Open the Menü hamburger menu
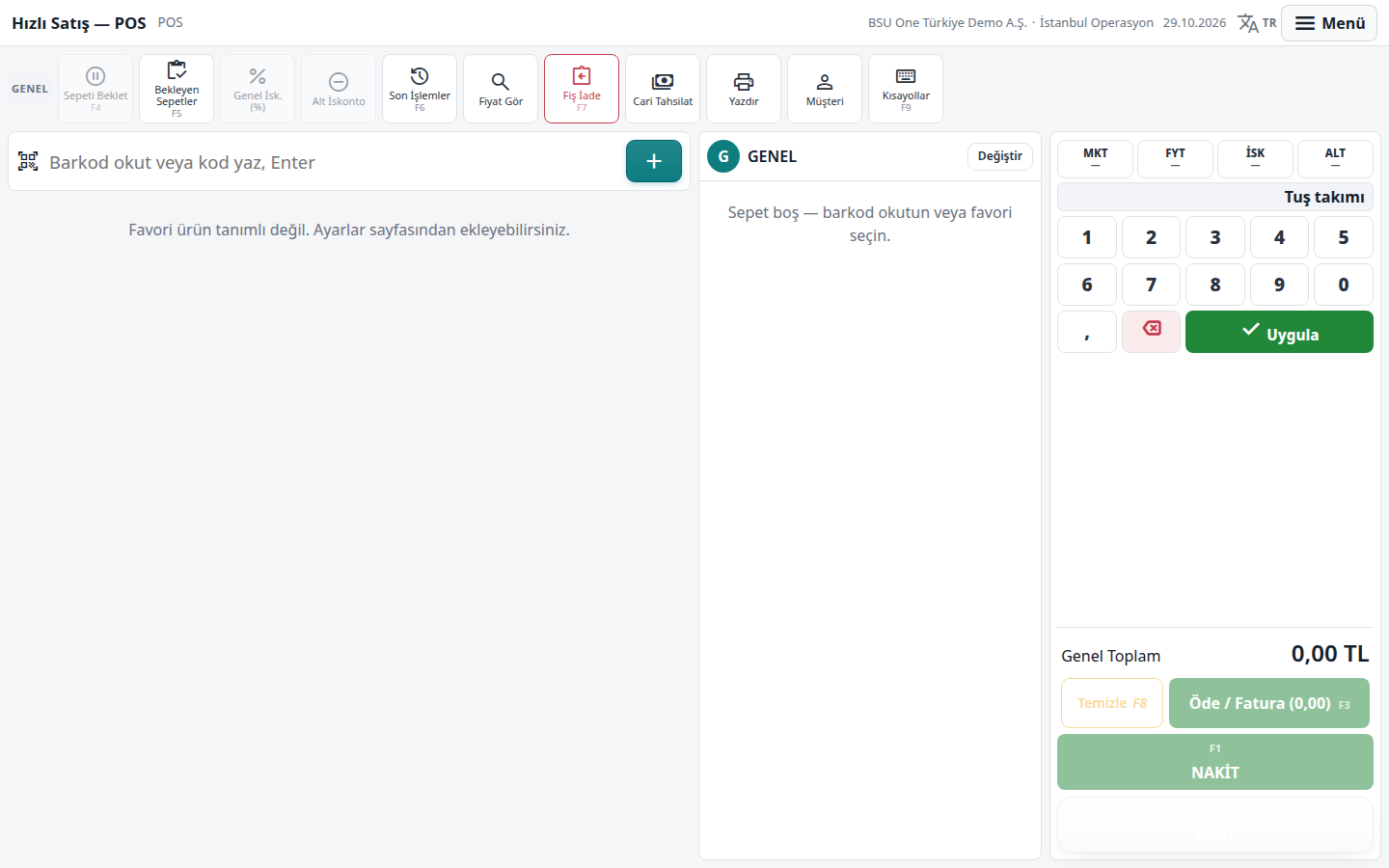Screen dimensions: 1389x868 pos(1329,23)
